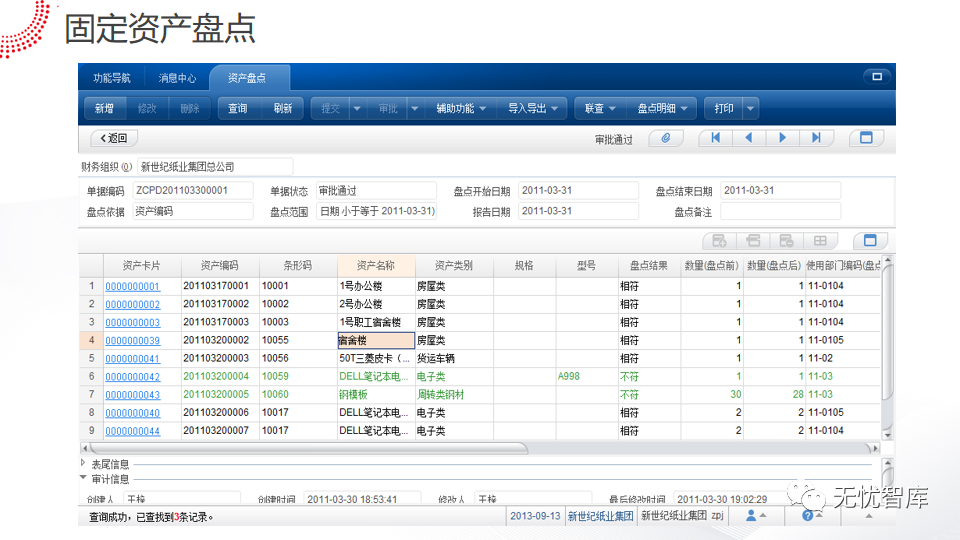
Task: Click the 查询 button
Action: coord(238,108)
